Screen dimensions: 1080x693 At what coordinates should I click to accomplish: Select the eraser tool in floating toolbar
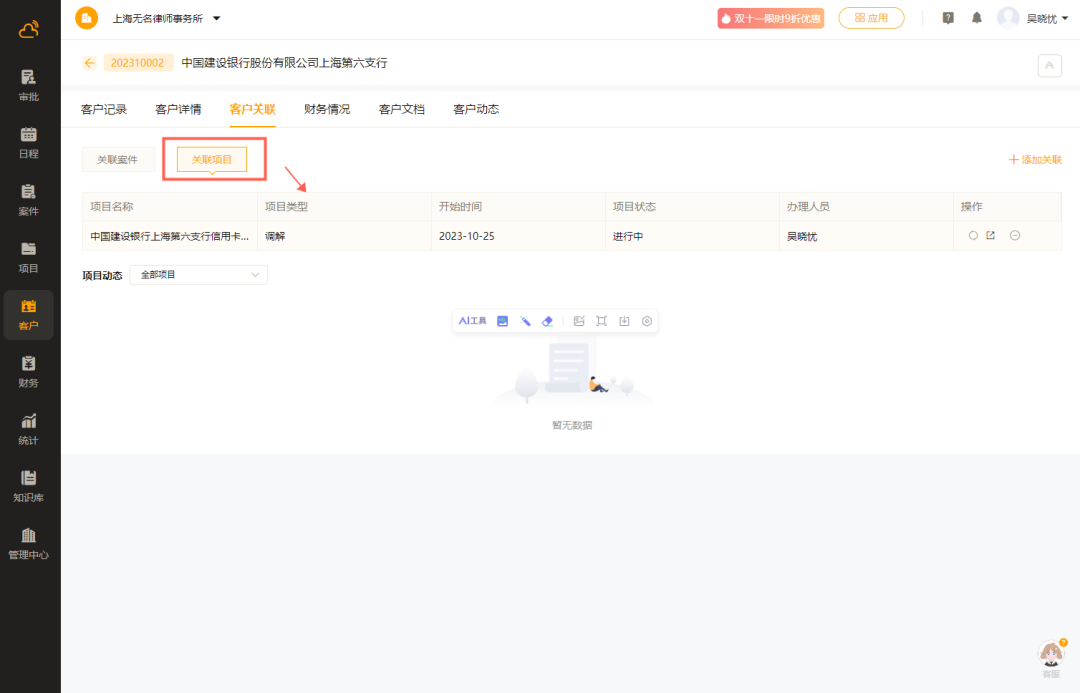tap(547, 321)
